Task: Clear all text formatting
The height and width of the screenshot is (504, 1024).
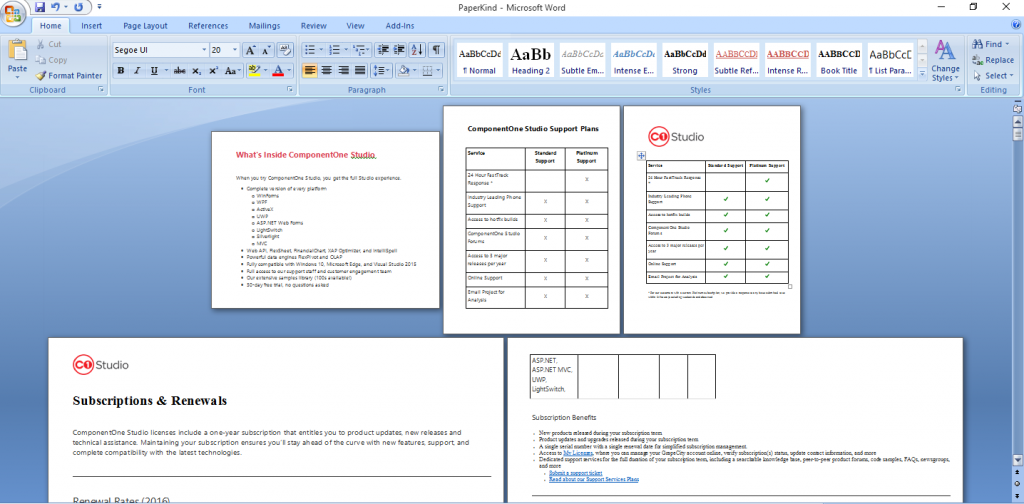Action: pos(285,50)
